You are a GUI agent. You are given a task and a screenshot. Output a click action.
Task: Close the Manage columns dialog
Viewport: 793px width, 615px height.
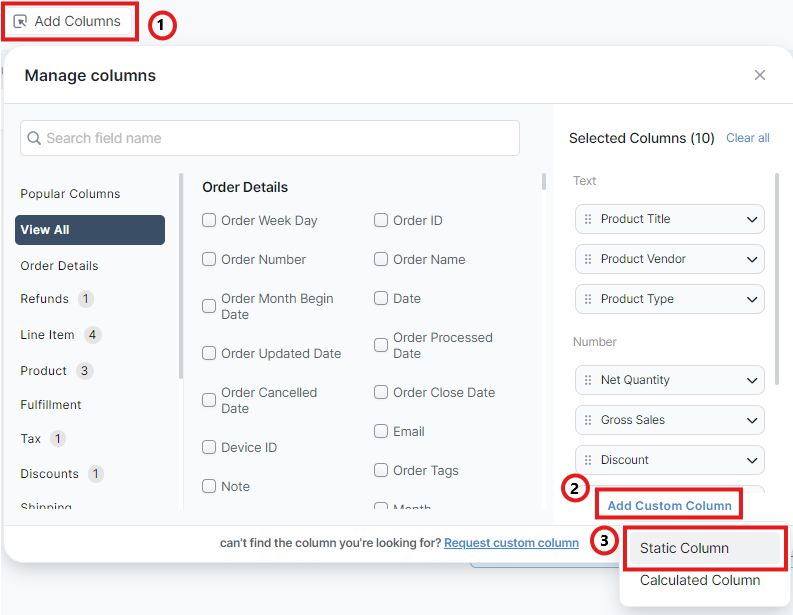[760, 75]
